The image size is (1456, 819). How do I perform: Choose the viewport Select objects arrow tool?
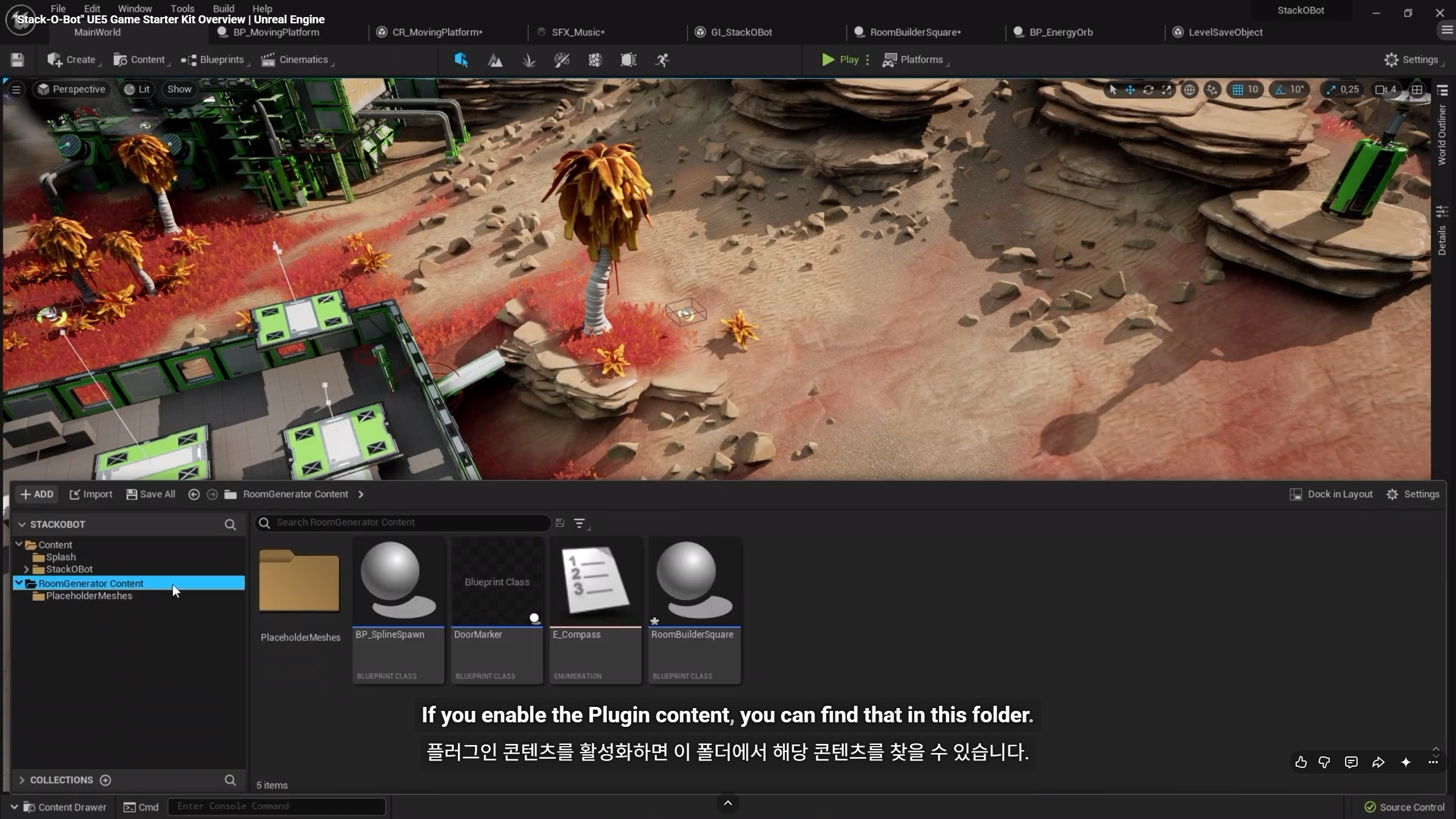[1113, 89]
